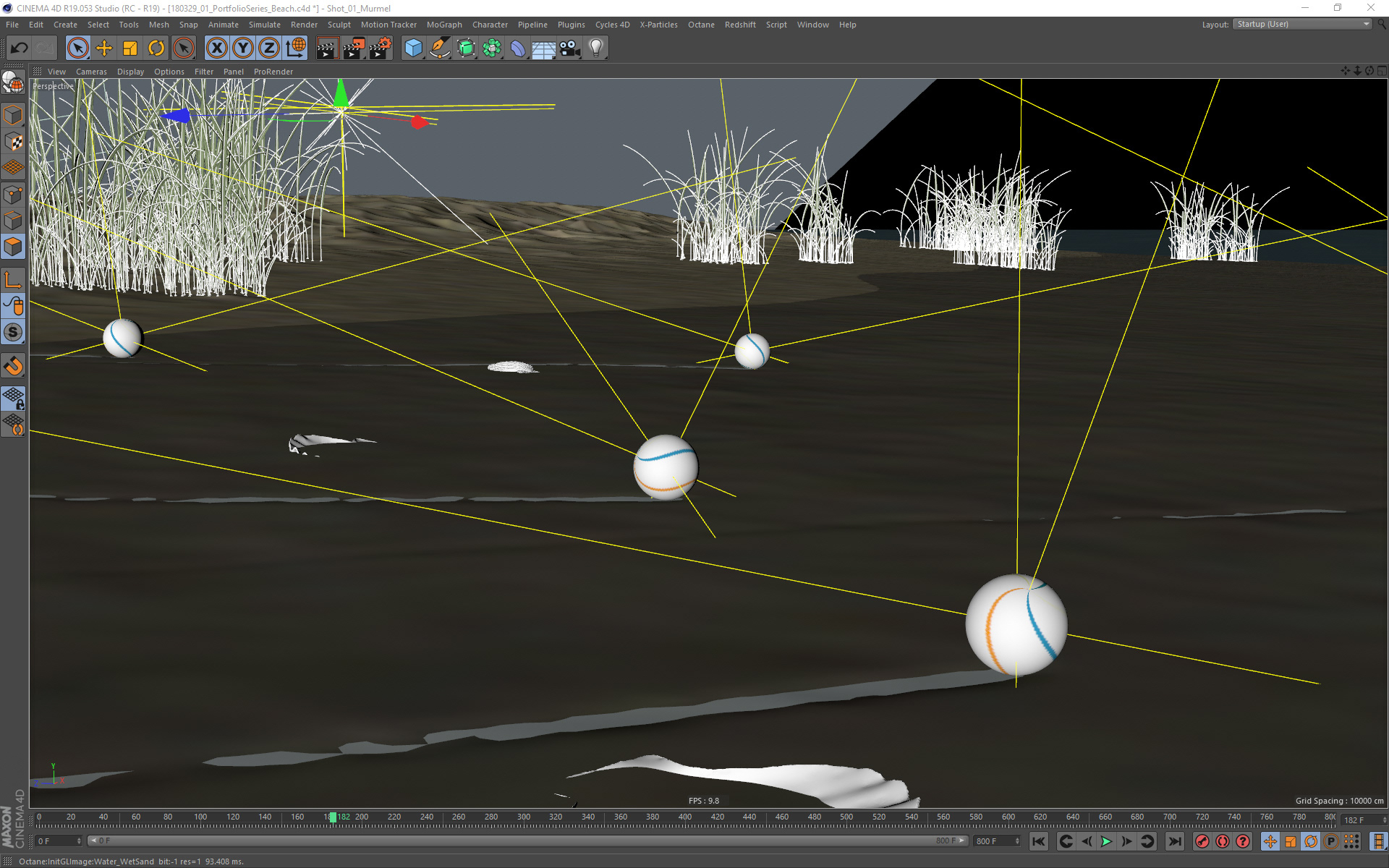Open the Layout Startup dropdown
The image size is (1389, 868).
click(x=1302, y=25)
